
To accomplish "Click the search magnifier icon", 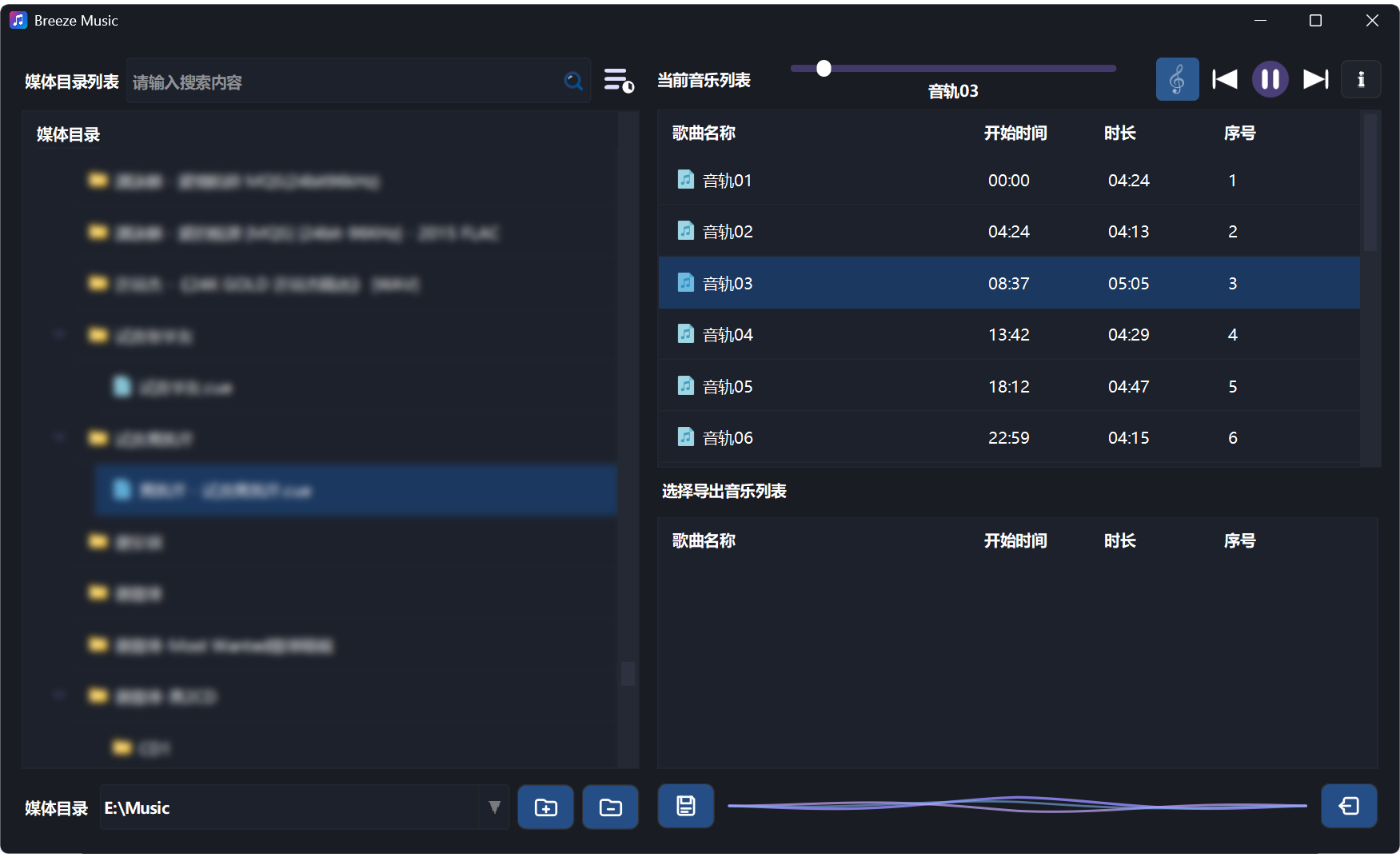I will click(573, 81).
